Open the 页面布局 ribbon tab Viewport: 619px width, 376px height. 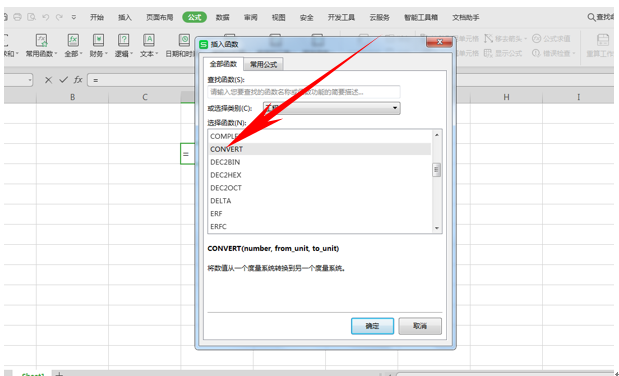tap(159, 17)
